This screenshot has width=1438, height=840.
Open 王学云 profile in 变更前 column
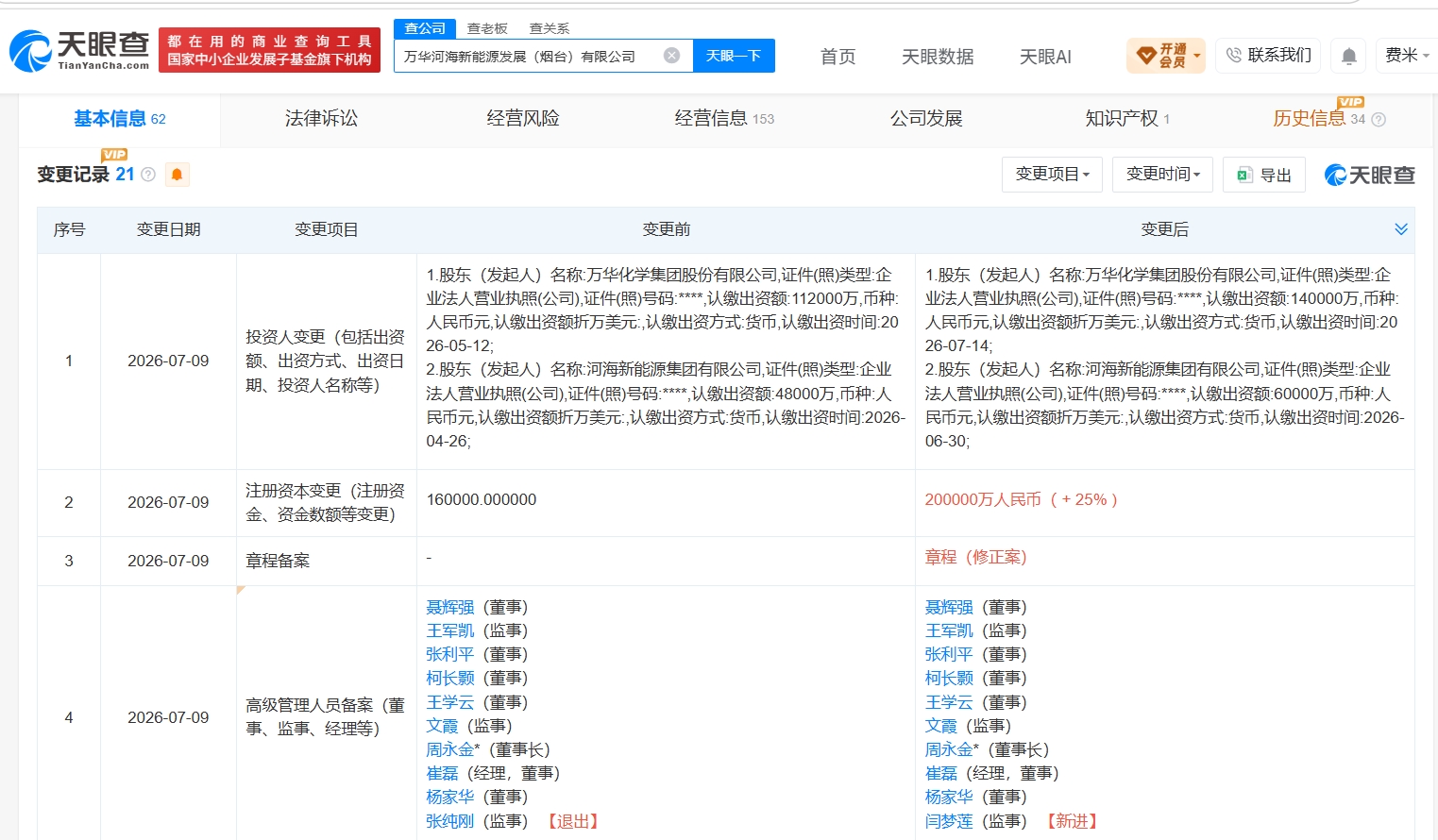point(449,702)
